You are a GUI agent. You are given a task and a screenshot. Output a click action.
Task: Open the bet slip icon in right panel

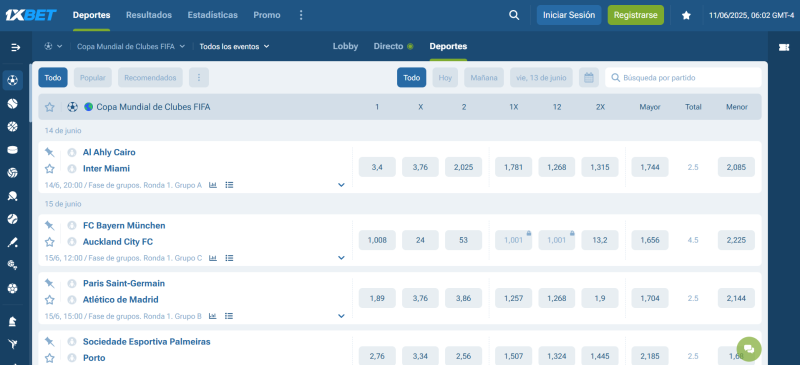pos(784,47)
